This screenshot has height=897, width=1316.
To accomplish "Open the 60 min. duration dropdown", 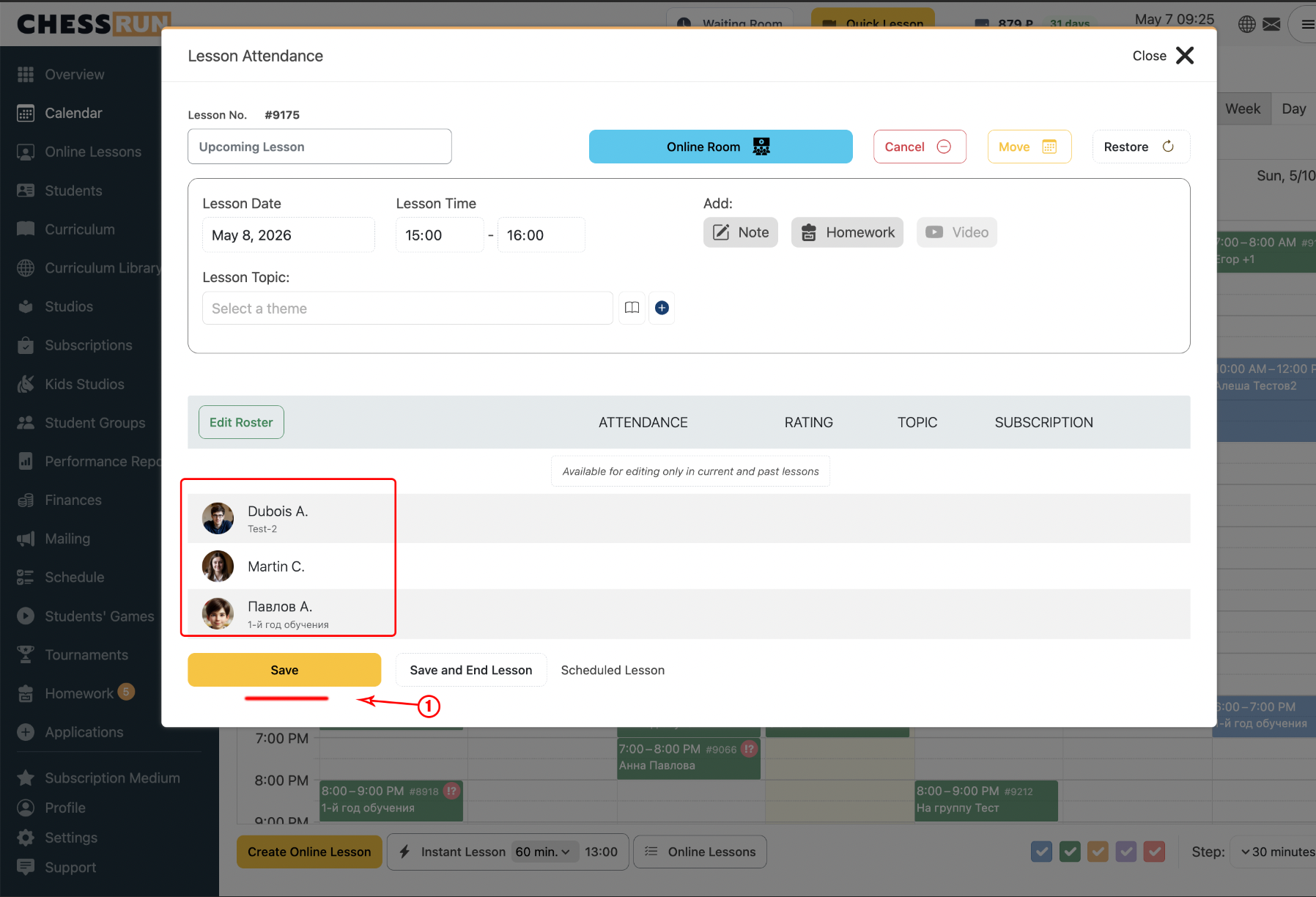I will click(x=543, y=852).
